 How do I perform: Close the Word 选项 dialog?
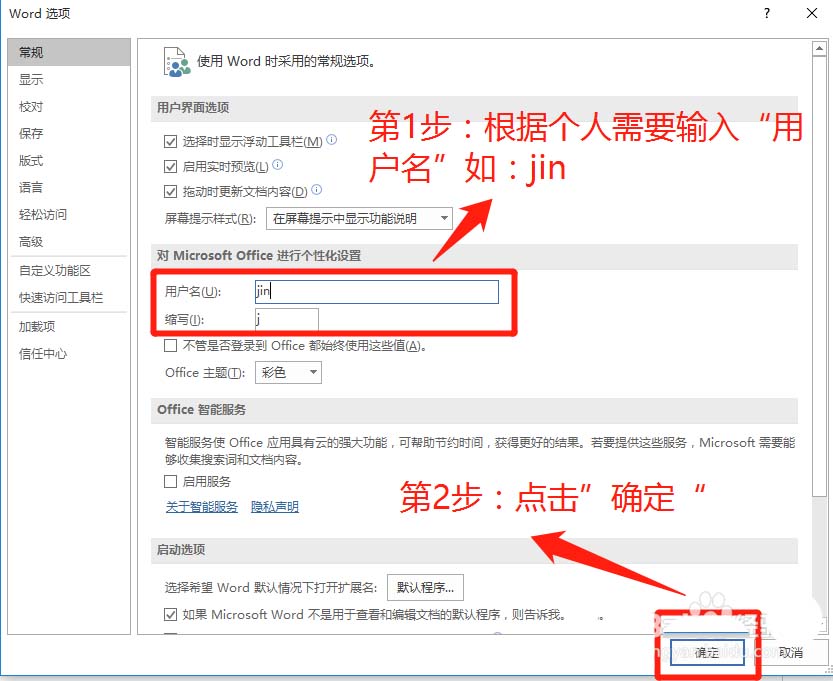click(x=812, y=13)
